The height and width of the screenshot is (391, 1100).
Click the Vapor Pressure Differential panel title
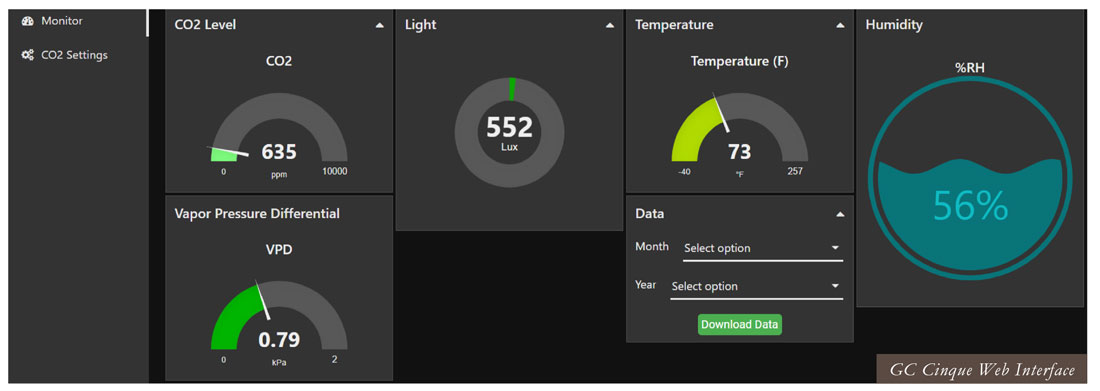[x=257, y=213]
